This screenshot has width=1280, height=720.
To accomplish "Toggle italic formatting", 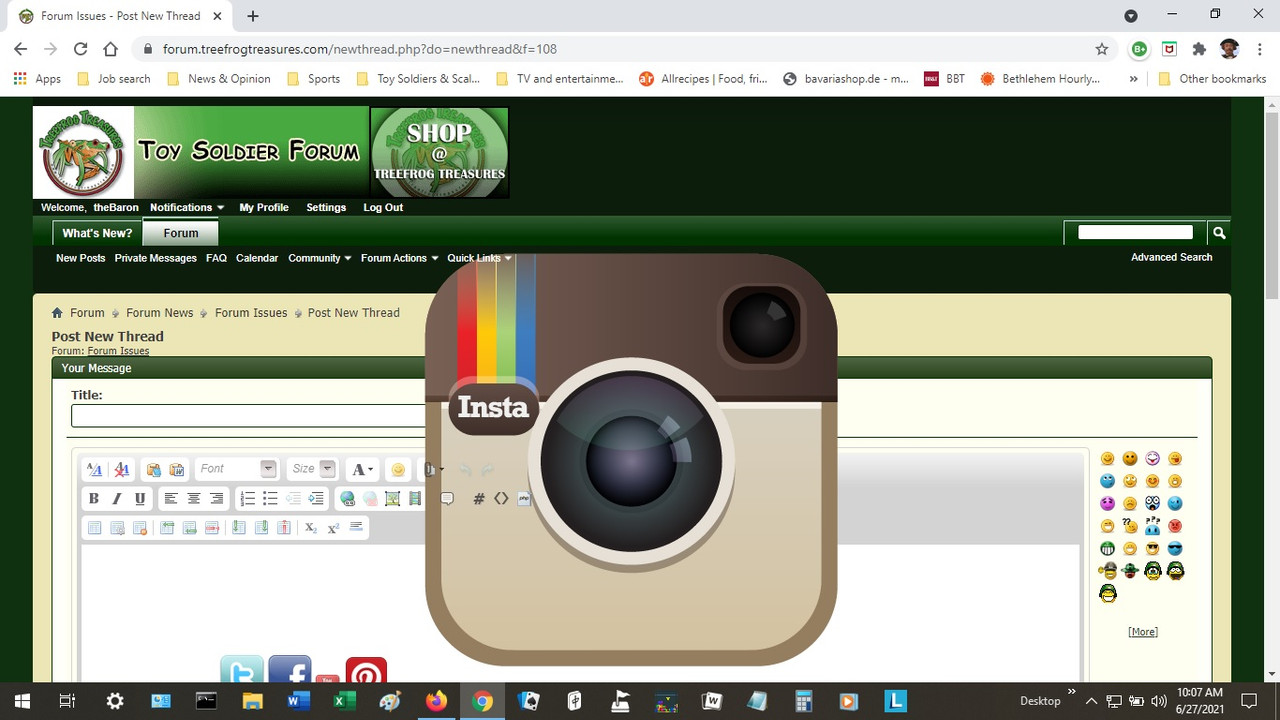I will [117, 498].
